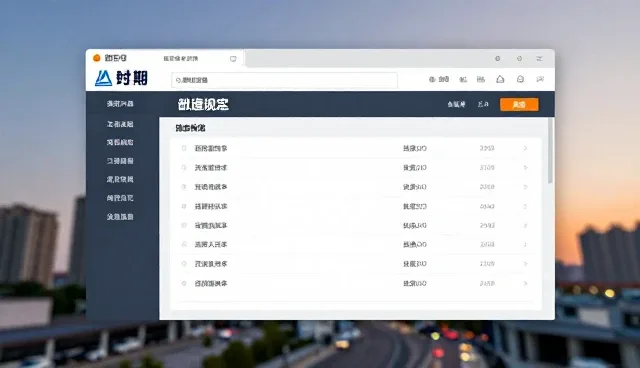Select the radio circle on the third list row
640x368 pixels.
(184, 187)
